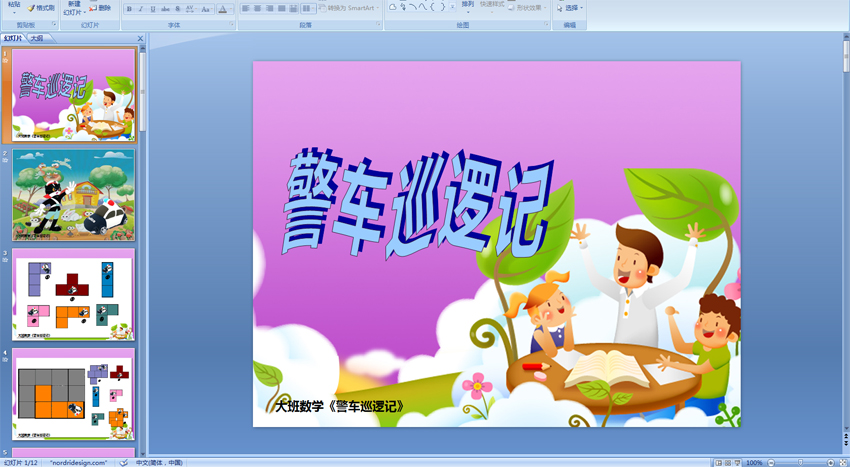Select slide 5 thumbnail at the bottom

[x=73, y=452]
